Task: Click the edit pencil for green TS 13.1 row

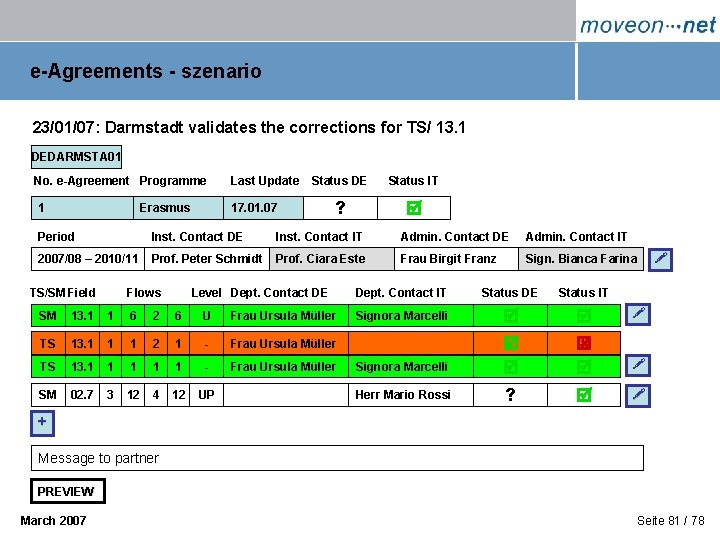Action: (x=638, y=366)
